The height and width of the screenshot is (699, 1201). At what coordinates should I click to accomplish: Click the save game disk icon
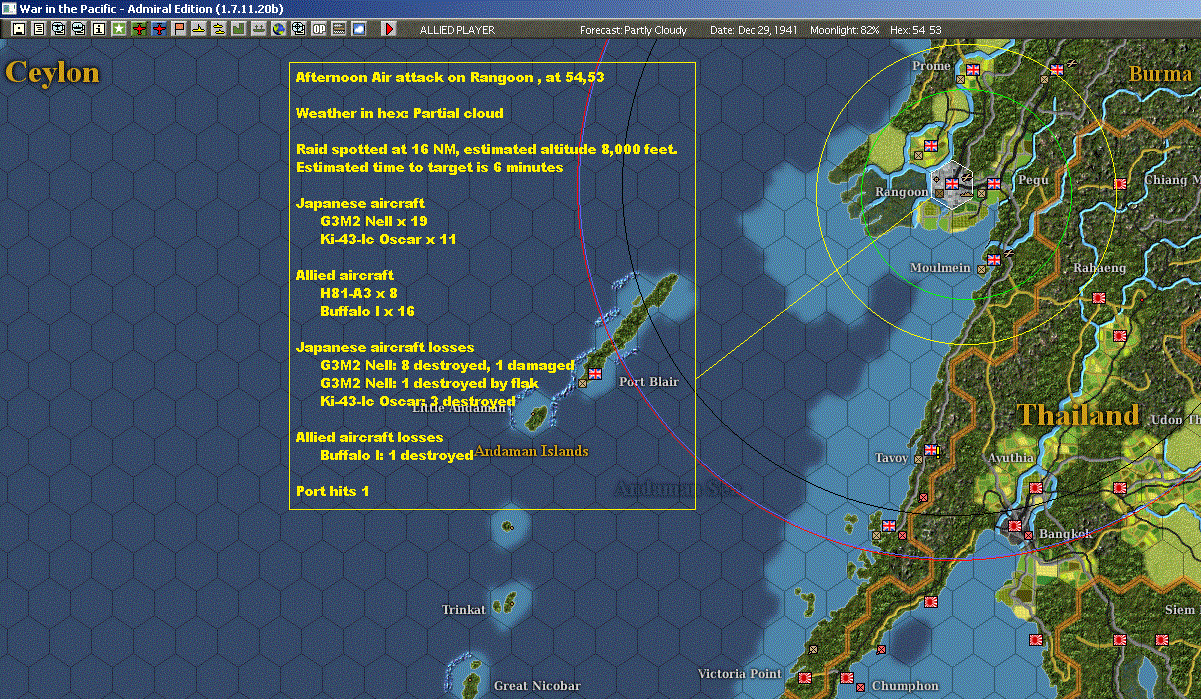pos(19,29)
